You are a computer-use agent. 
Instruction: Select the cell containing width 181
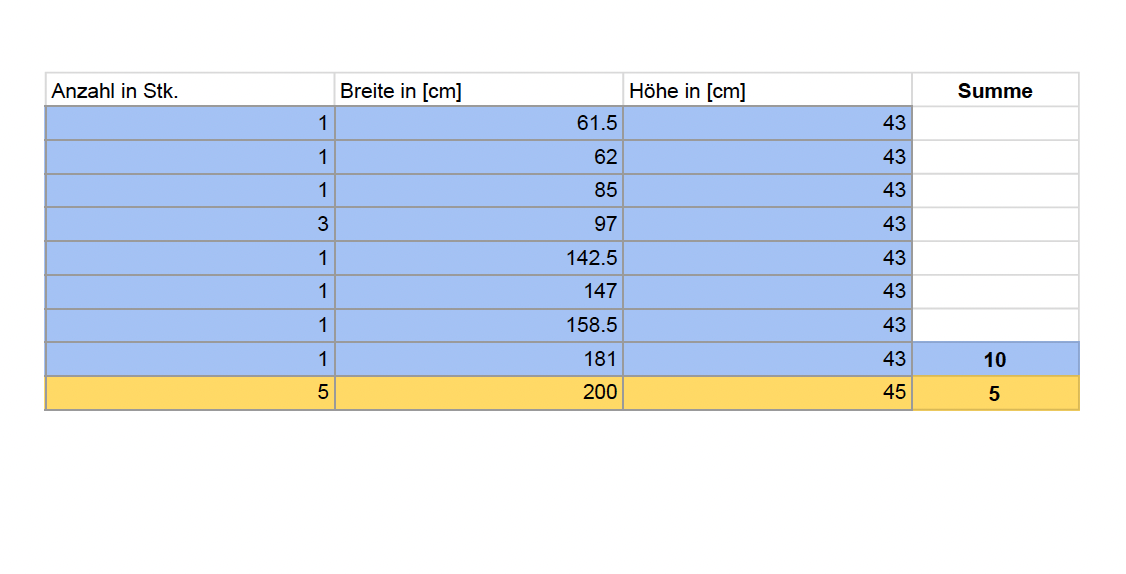click(x=478, y=359)
